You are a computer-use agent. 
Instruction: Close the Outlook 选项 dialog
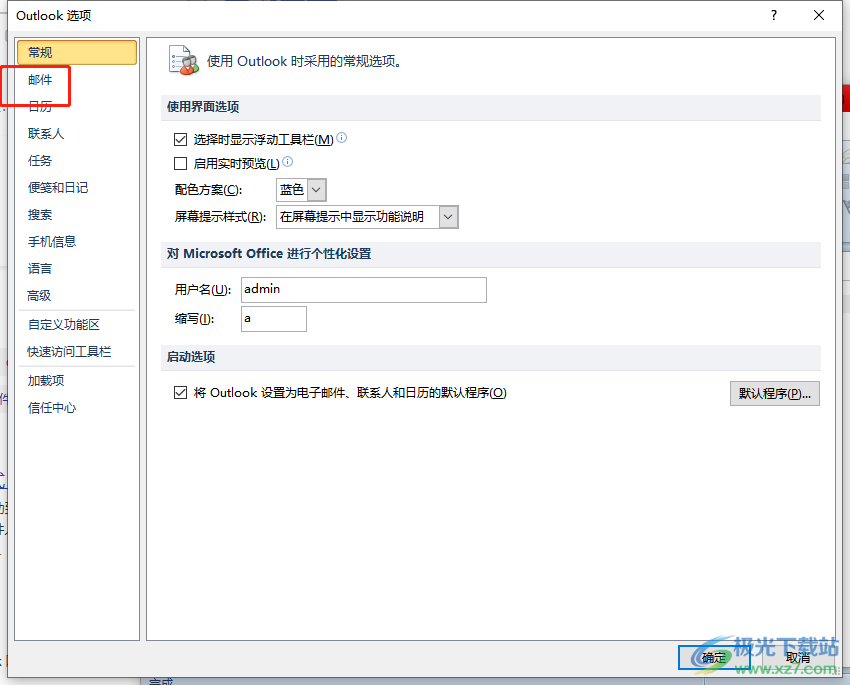[819, 15]
